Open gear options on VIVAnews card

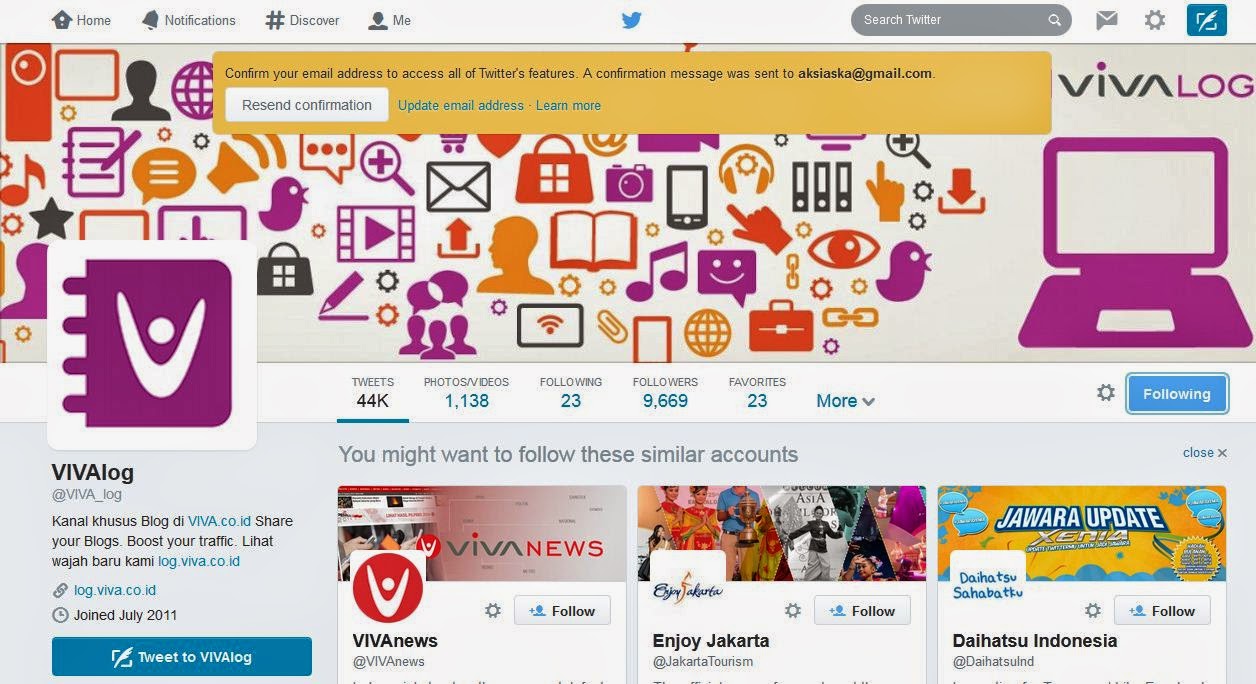[493, 610]
